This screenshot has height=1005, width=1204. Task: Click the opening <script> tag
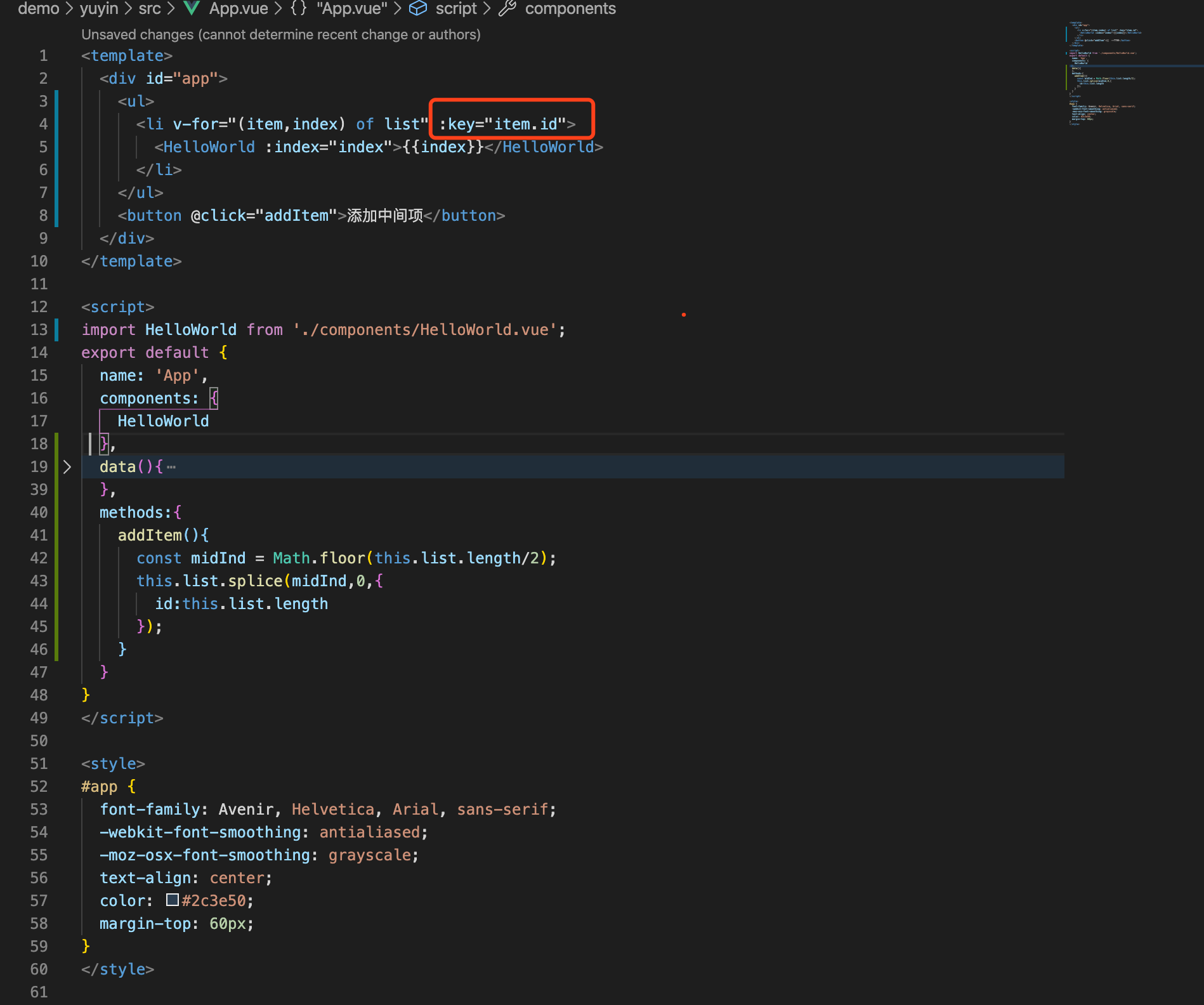118,307
